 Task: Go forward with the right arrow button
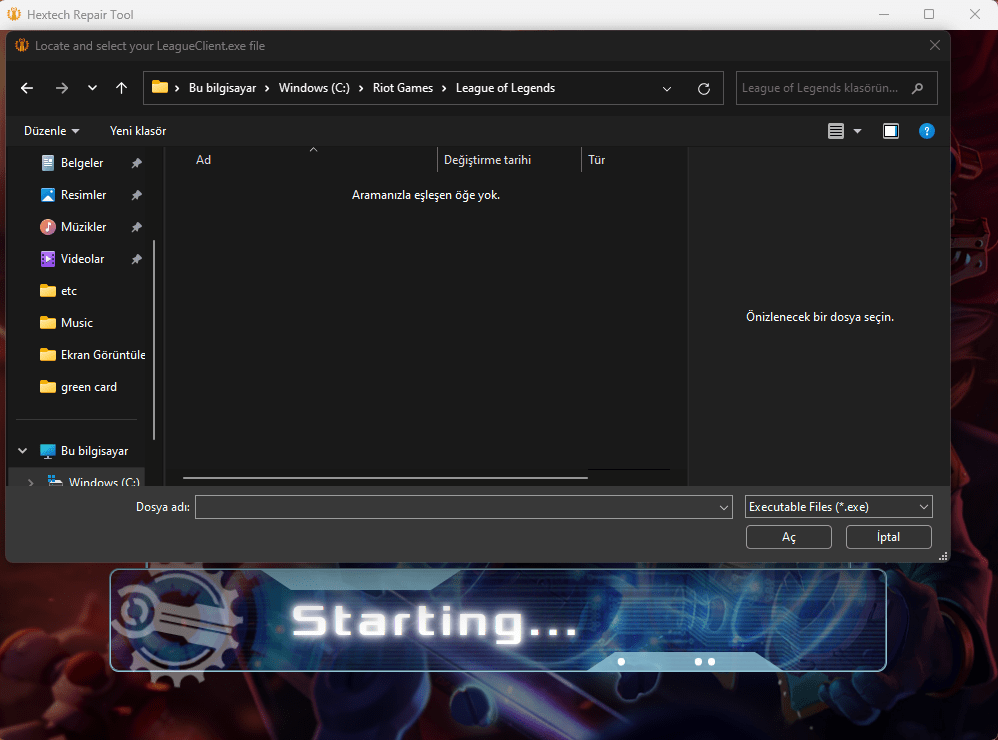pos(62,88)
